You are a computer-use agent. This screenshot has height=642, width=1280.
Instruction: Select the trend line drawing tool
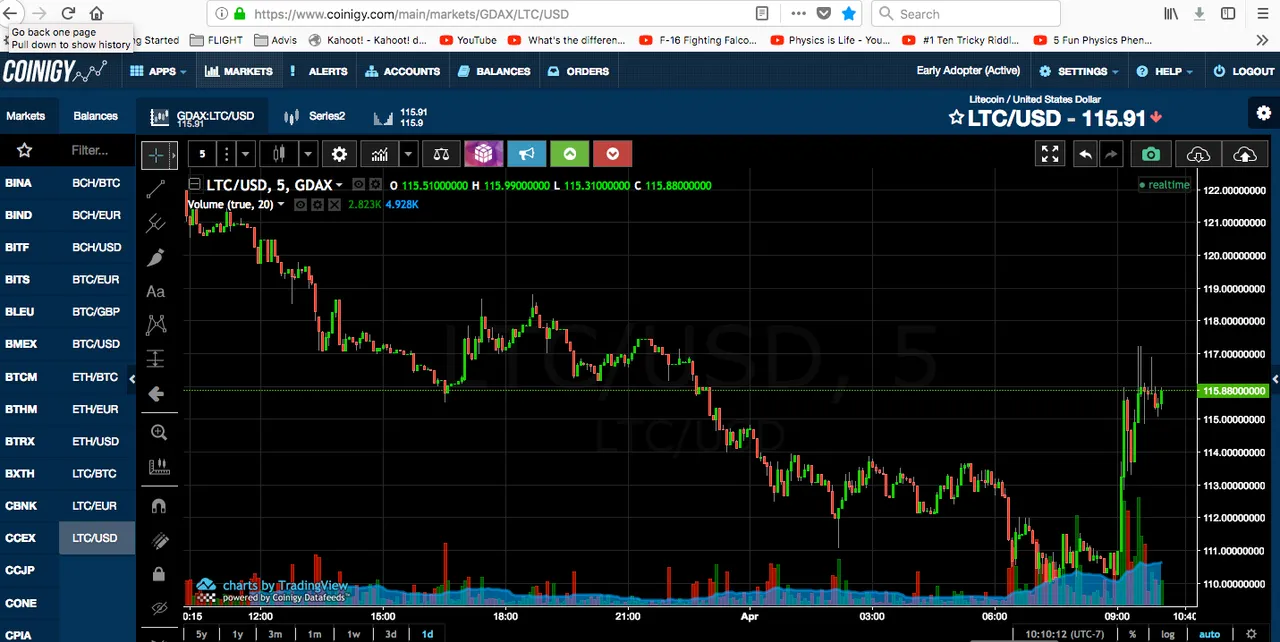click(156, 190)
